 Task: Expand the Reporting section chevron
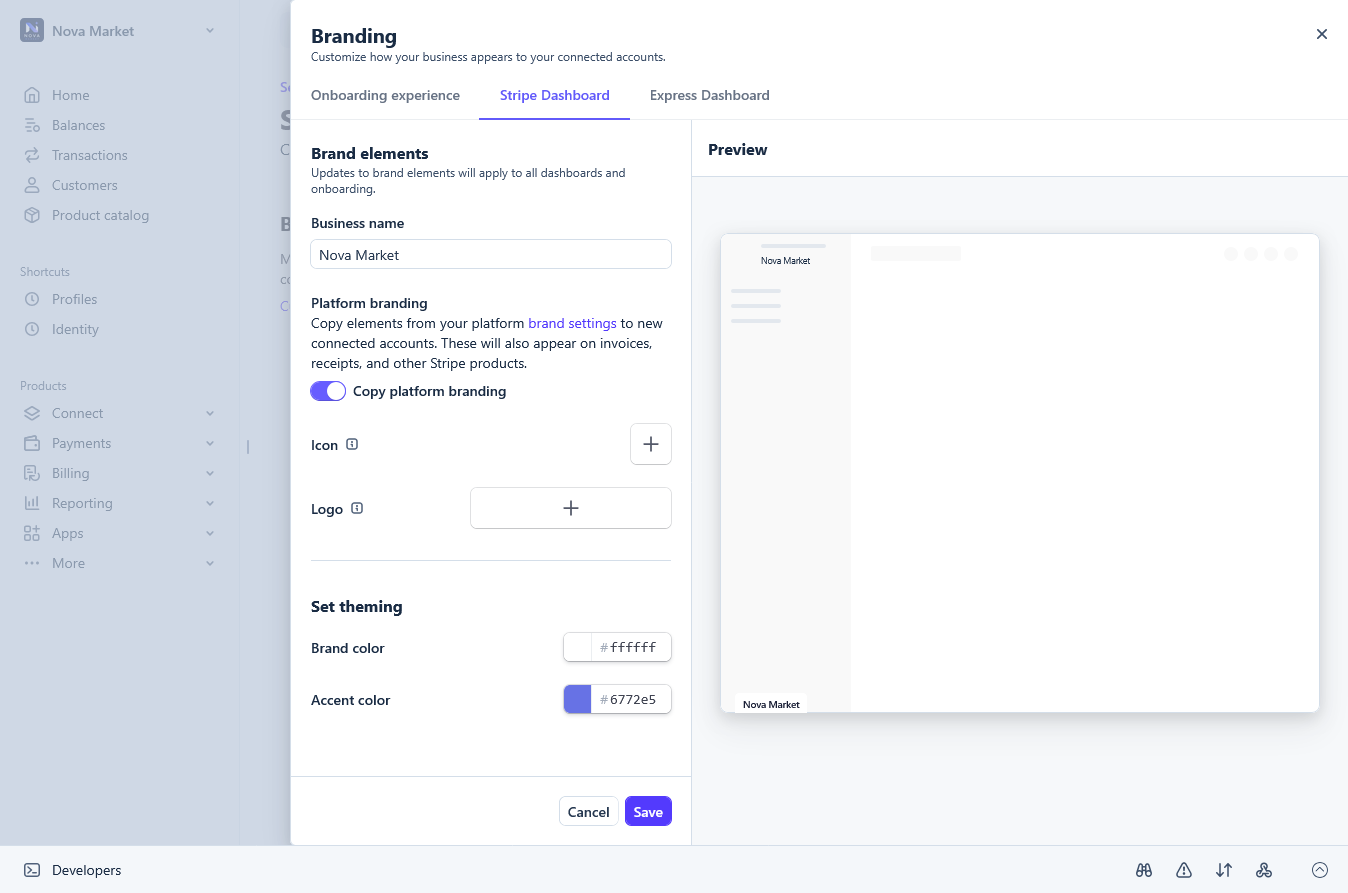click(x=210, y=503)
